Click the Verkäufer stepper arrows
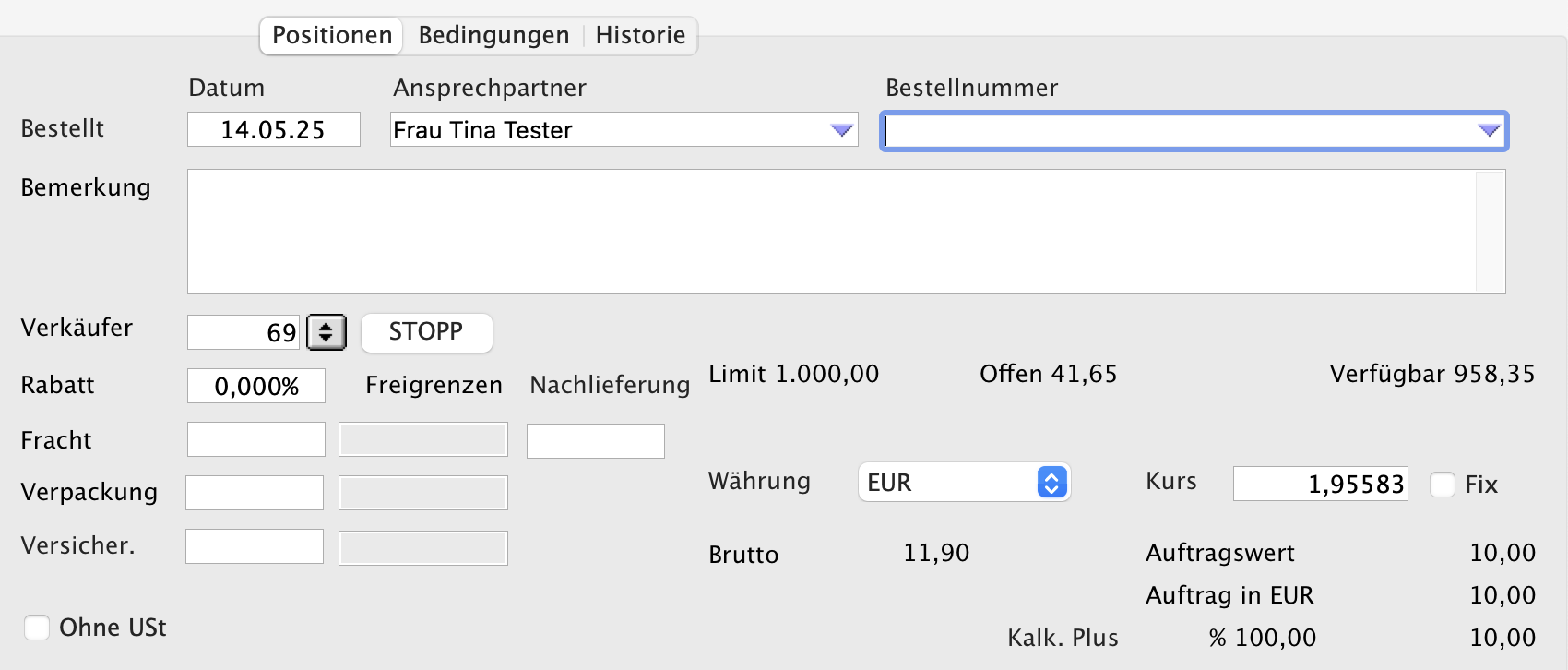Image resolution: width=1568 pixels, height=670 pixels. point(327,332)
